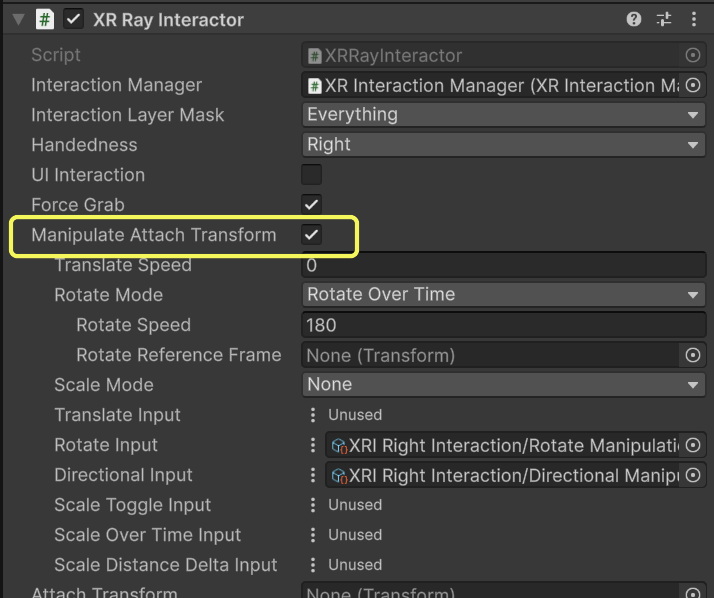Open the component three-dot context menu
The image size is (714, 598).
pyautogui.click(x=694, y=19)
